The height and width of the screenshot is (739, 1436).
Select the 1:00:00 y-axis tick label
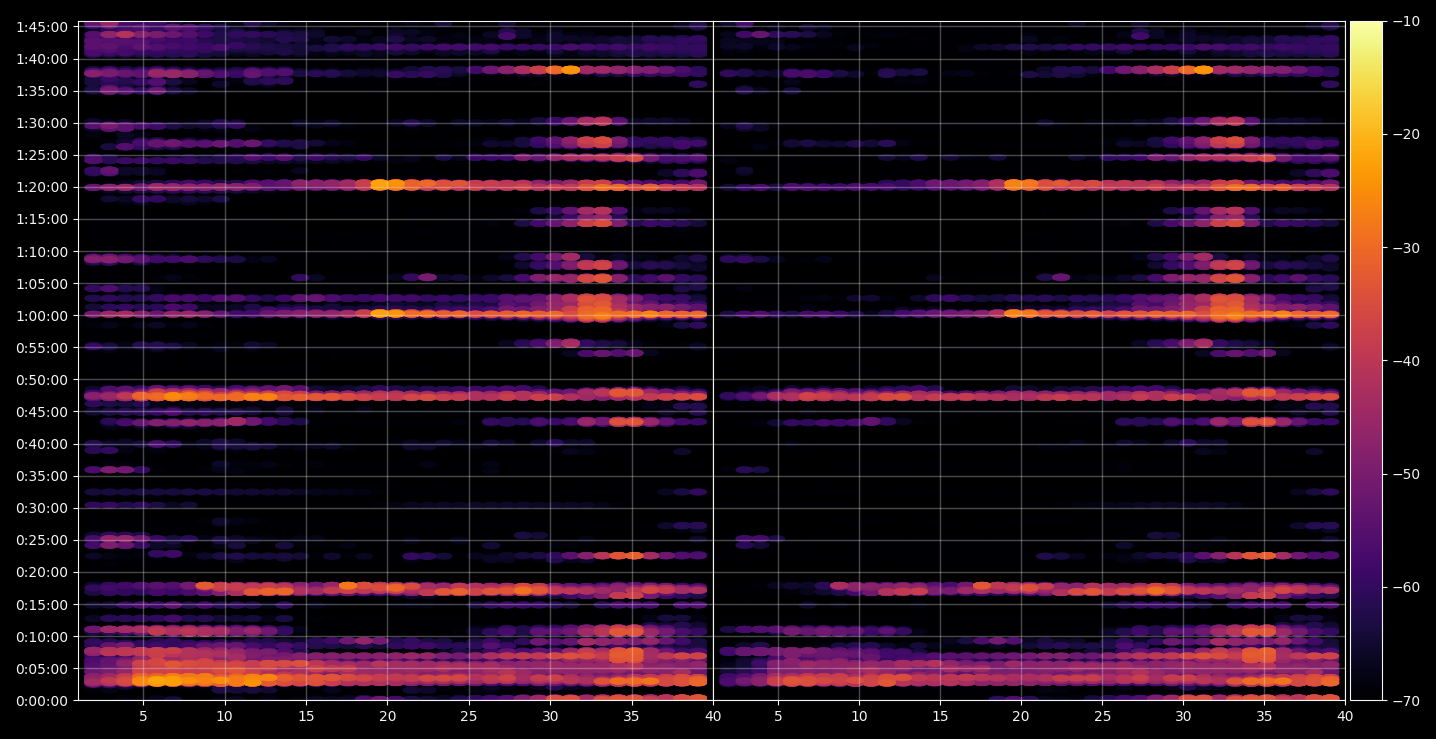click(x=41, y=316)
